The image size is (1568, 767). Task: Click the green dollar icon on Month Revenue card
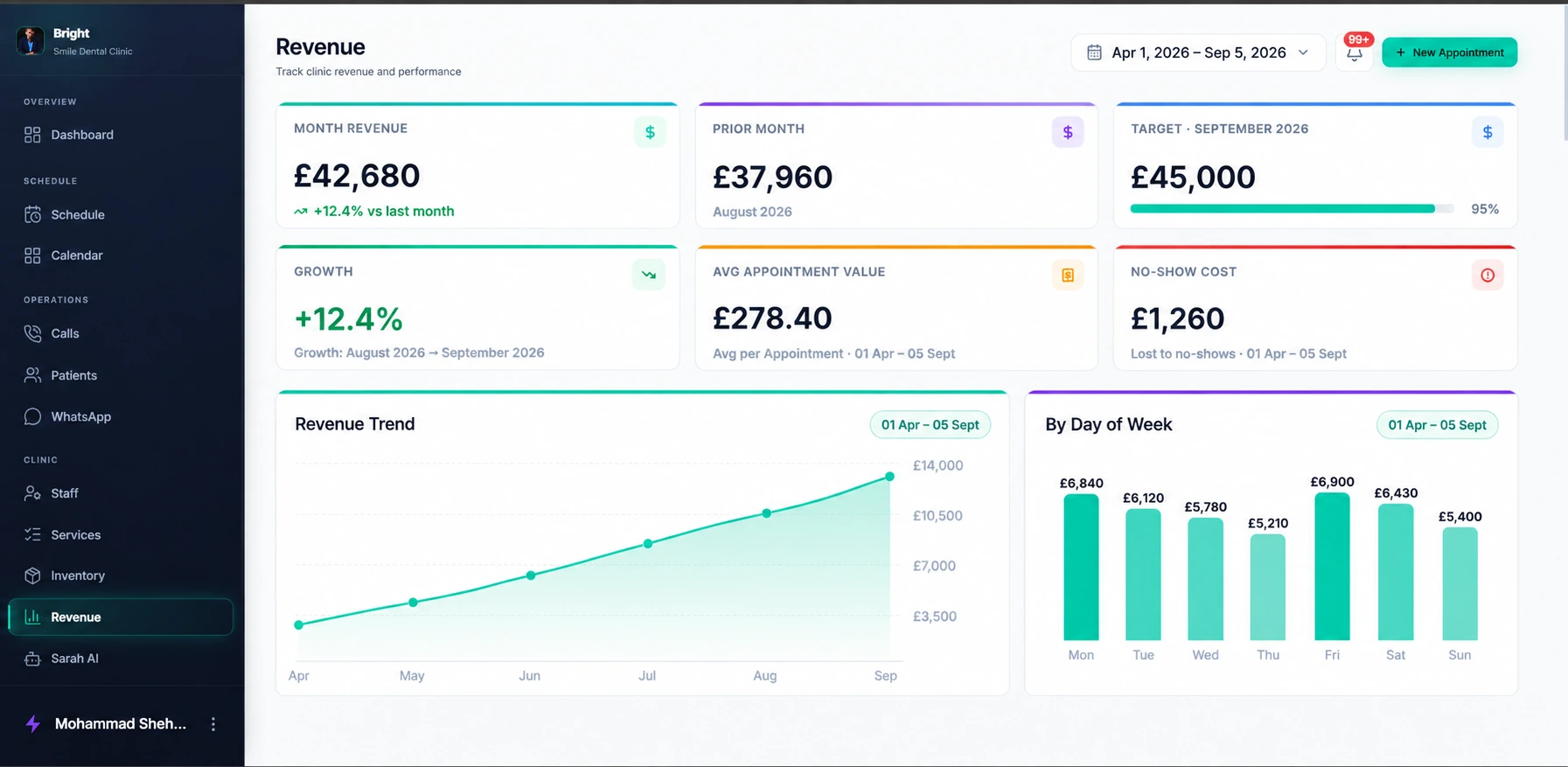(650, 132)
